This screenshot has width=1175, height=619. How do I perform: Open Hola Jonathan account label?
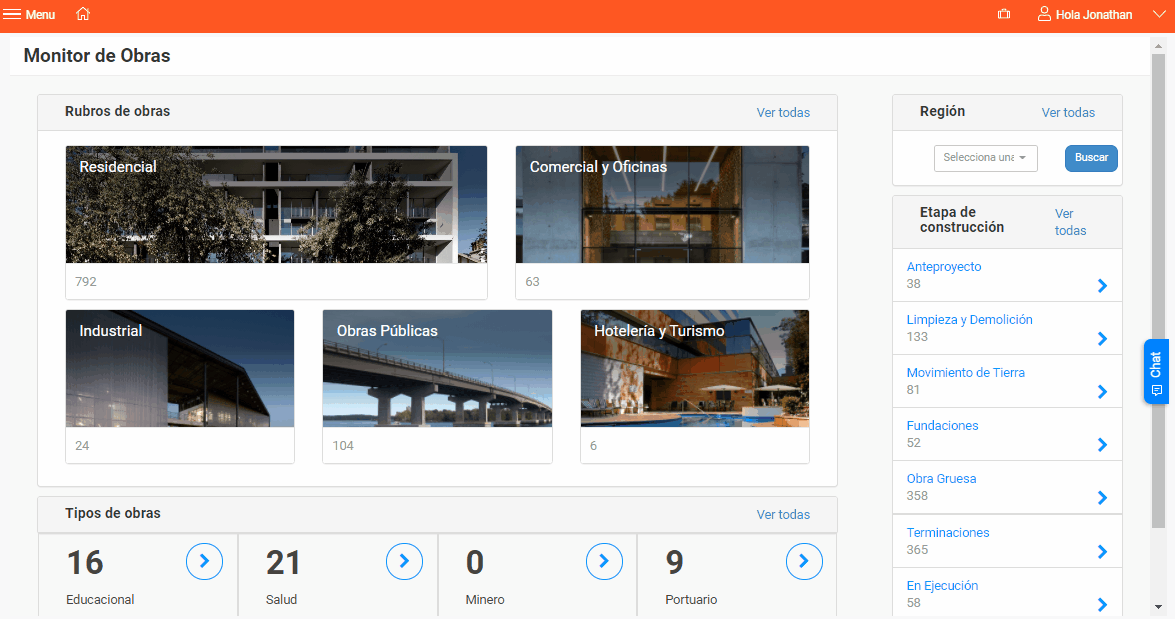point(1094,15)
